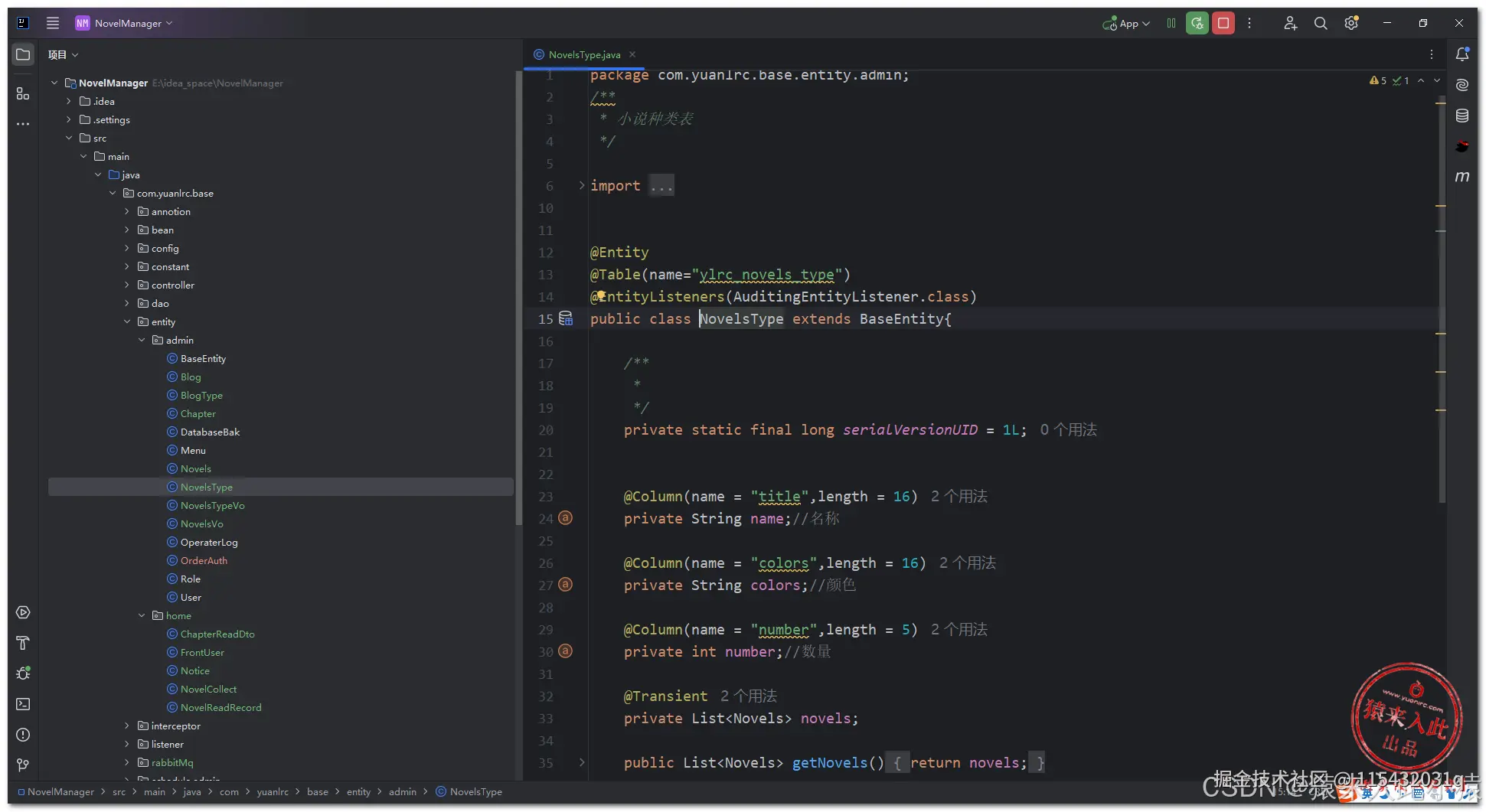Click the ylrc_novels_type table name string
Viewport: 1486px width, 812px height.
point(766,274)
